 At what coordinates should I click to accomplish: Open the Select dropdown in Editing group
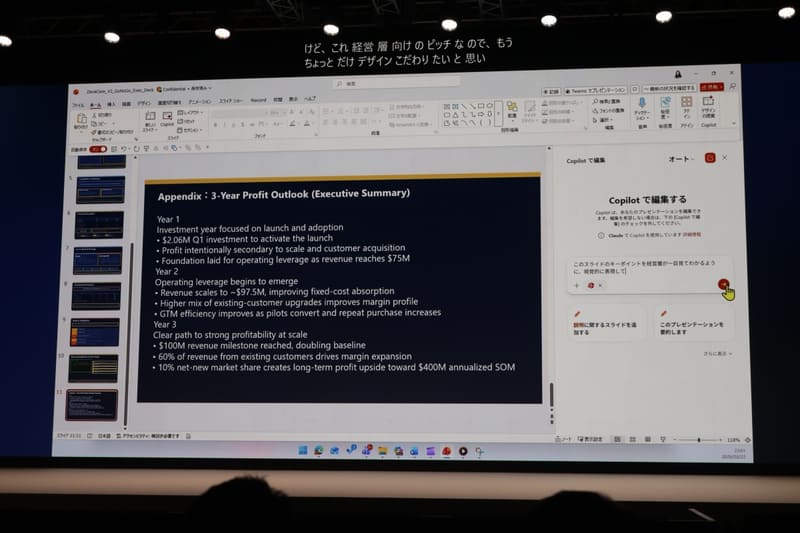pyautogui.click(x=602, y=120)
